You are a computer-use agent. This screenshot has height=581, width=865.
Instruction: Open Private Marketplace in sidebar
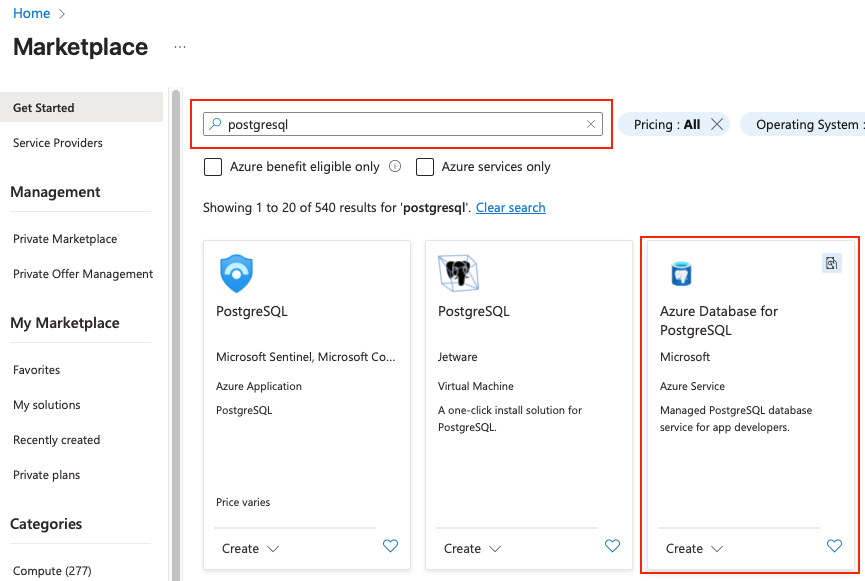(65, 239)
